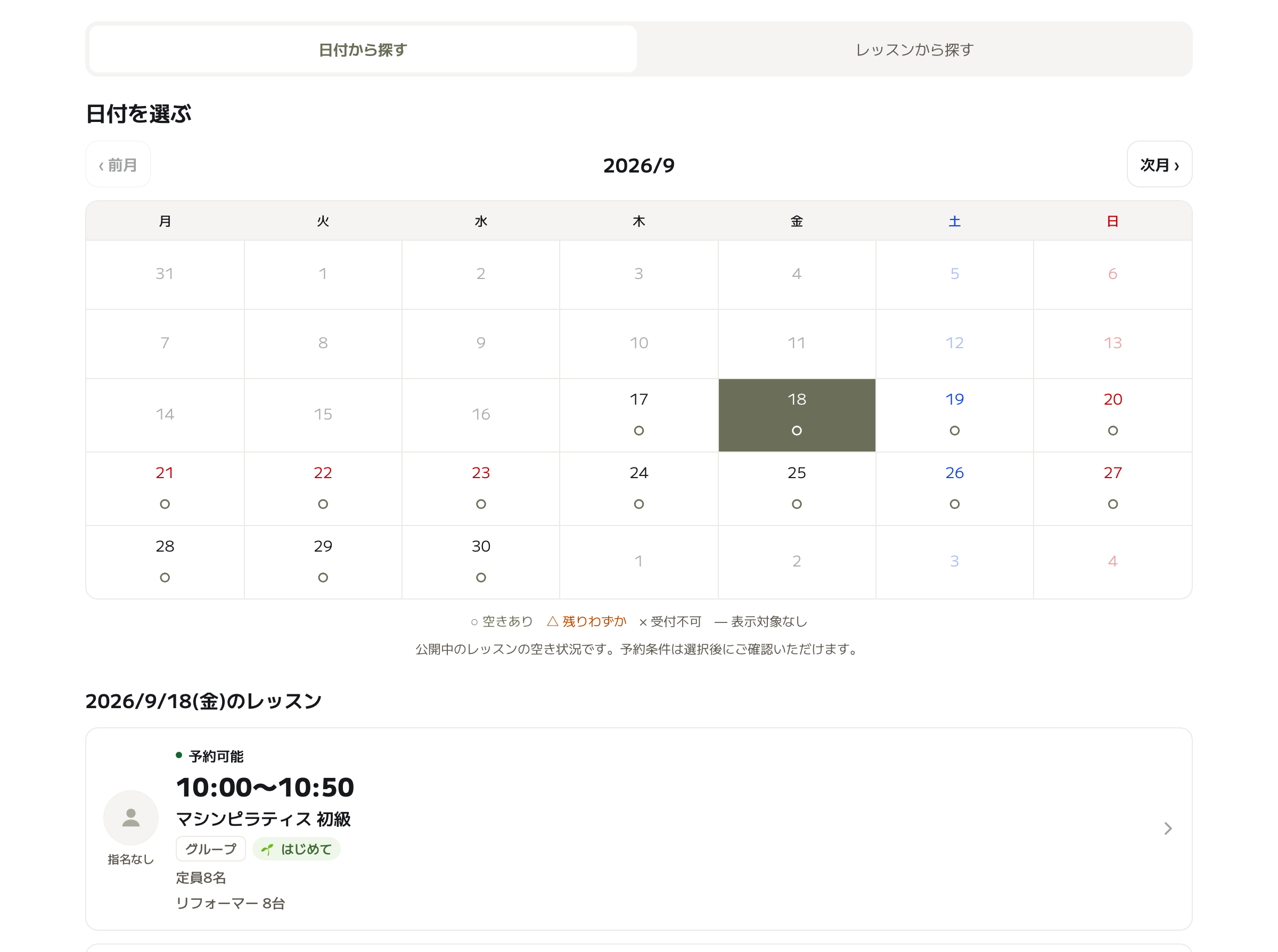Pick Tuesday the 29th
Screen dimensions: 1278x952
point(323,562)
